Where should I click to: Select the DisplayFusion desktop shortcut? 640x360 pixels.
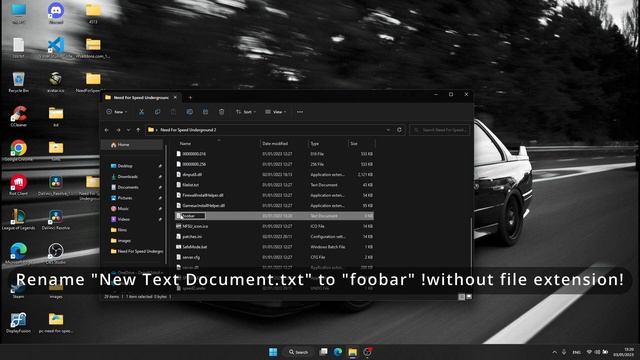pos(18,322)
